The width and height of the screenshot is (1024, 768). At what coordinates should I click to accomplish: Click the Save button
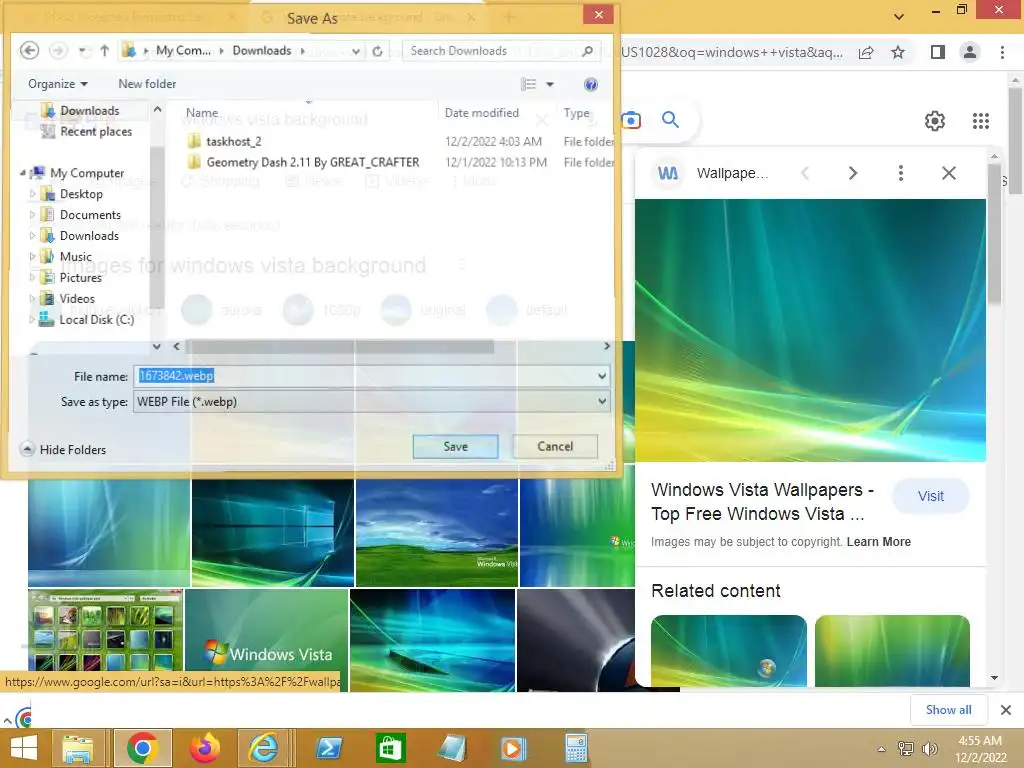pos(455,446)
